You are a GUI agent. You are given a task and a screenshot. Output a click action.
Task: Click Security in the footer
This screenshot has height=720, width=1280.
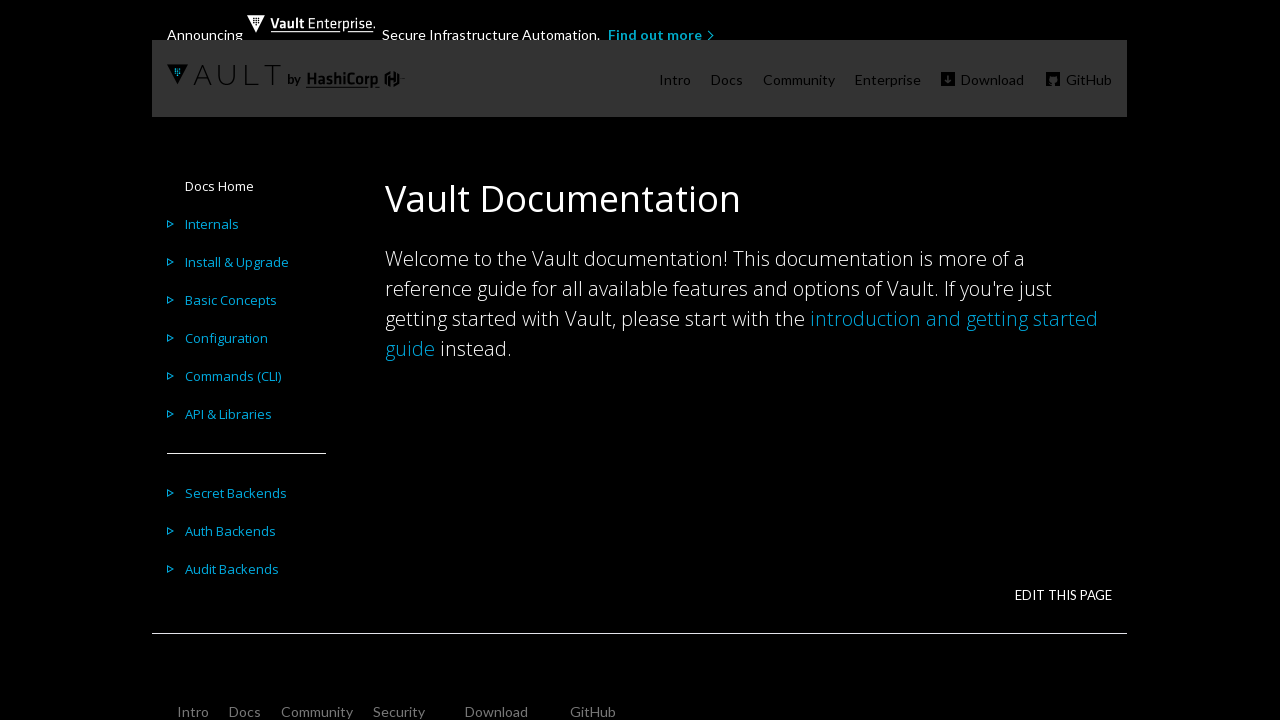click(399, 712)
